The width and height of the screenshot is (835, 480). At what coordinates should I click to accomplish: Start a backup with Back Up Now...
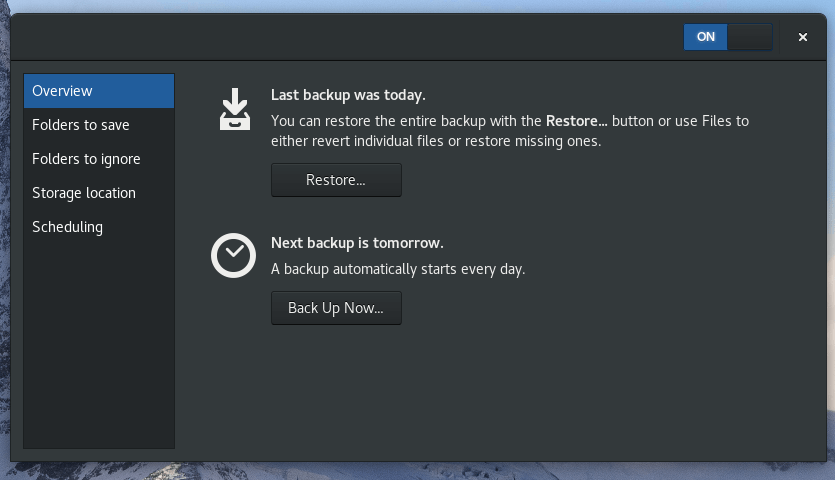click(x=336, y=308)
